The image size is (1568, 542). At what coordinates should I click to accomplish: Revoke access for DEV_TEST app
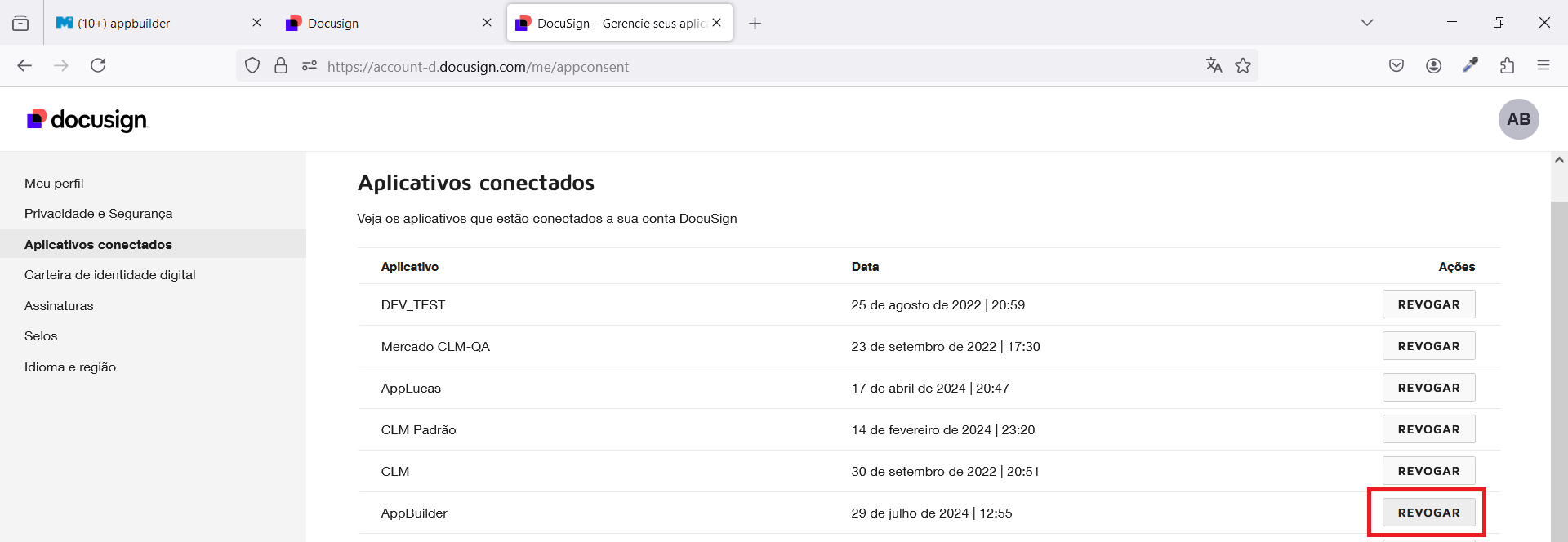coord(1428,304)
